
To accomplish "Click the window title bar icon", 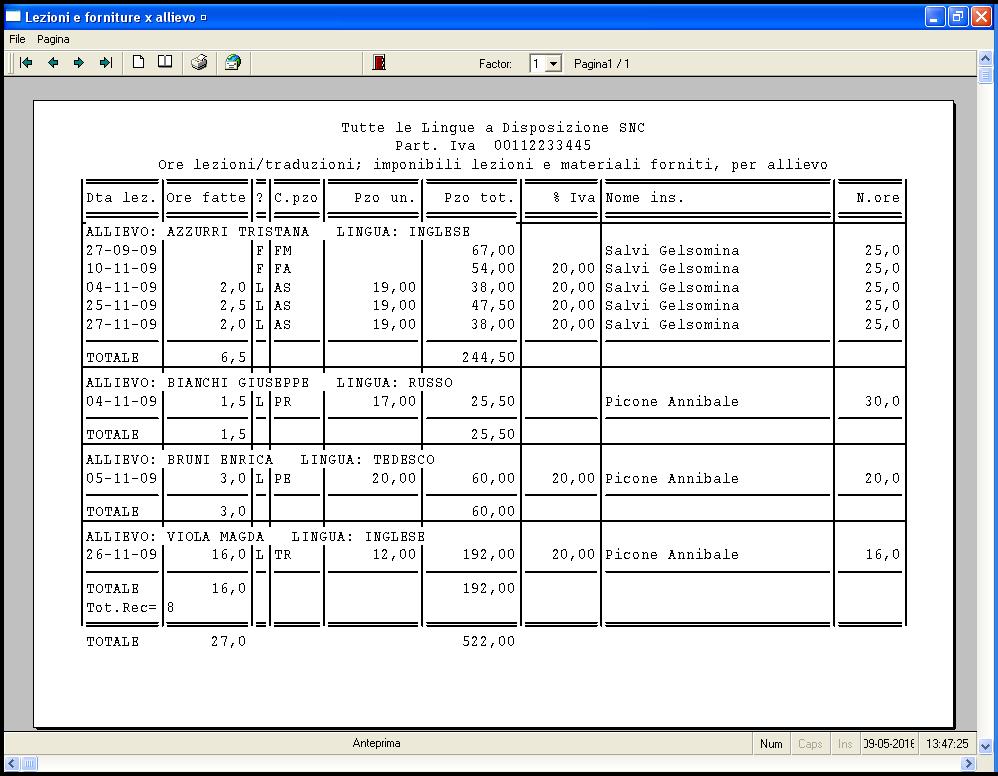I will point(13,17).
